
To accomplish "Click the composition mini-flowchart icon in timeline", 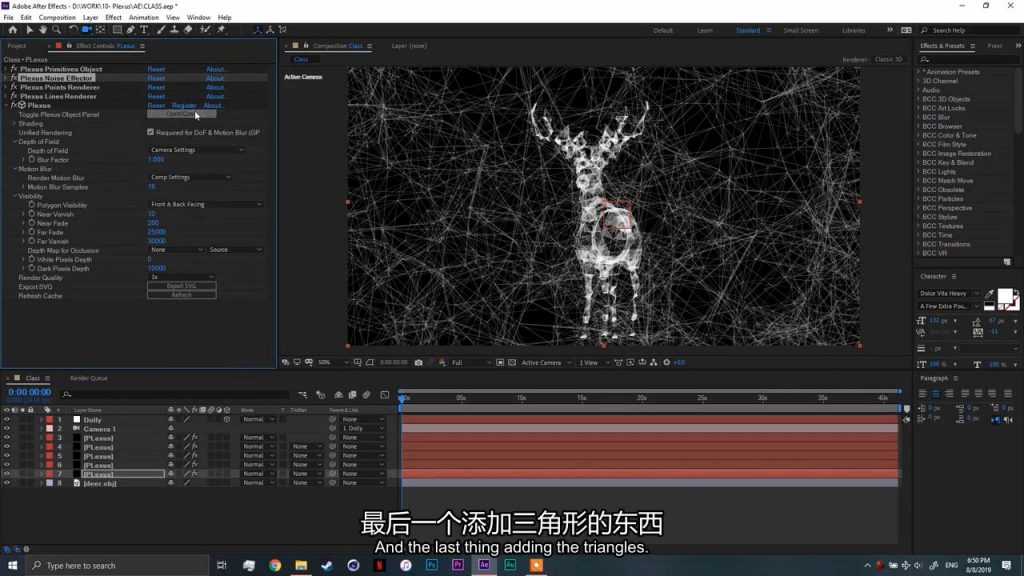I will (x=302, y=394).
